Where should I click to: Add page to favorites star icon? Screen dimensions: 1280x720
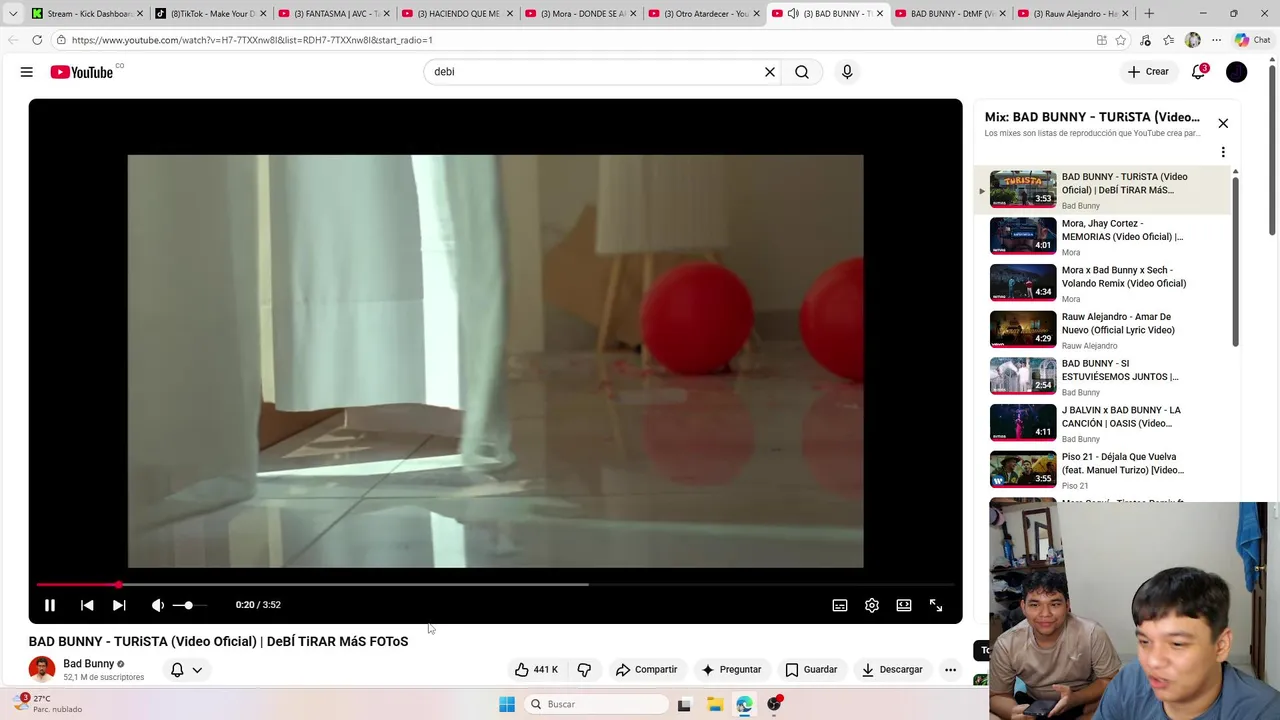[x=1121, y=40]
